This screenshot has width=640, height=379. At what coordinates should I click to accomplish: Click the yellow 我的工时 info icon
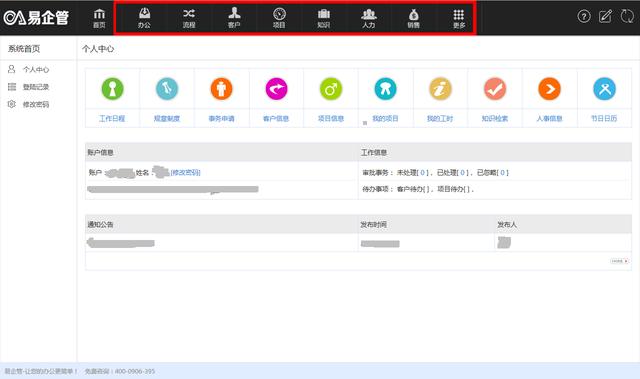coord(440,89)
